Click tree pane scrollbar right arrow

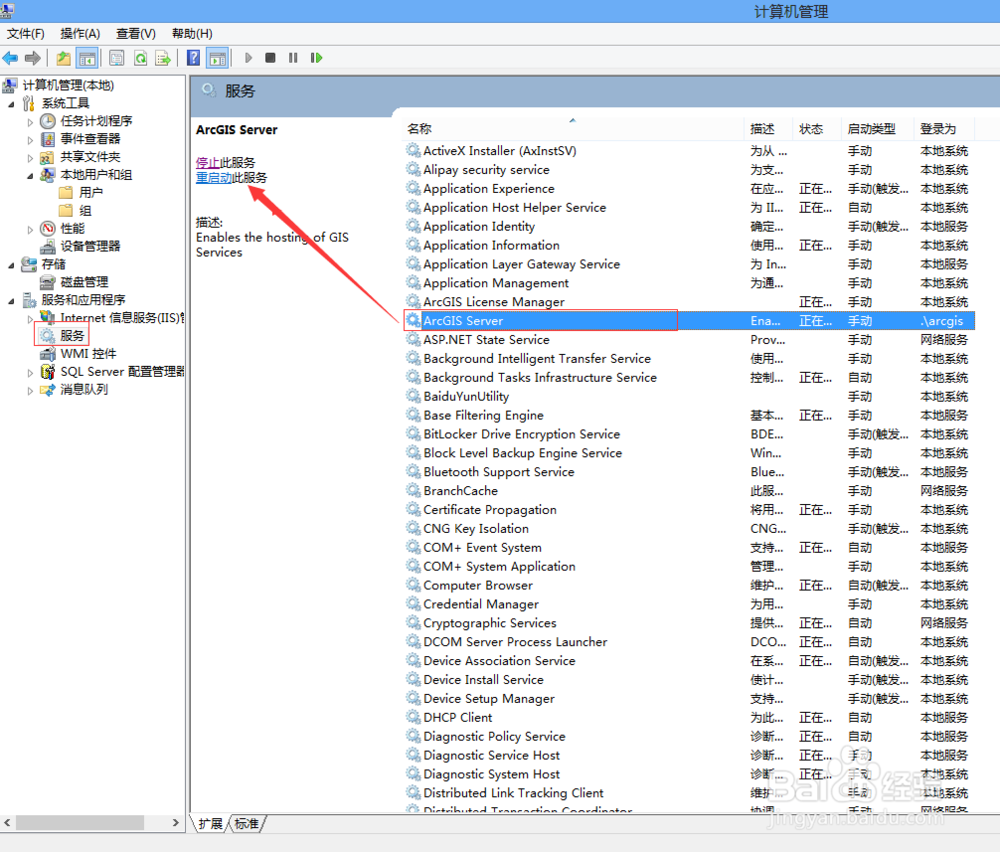(x=176, y=823)
